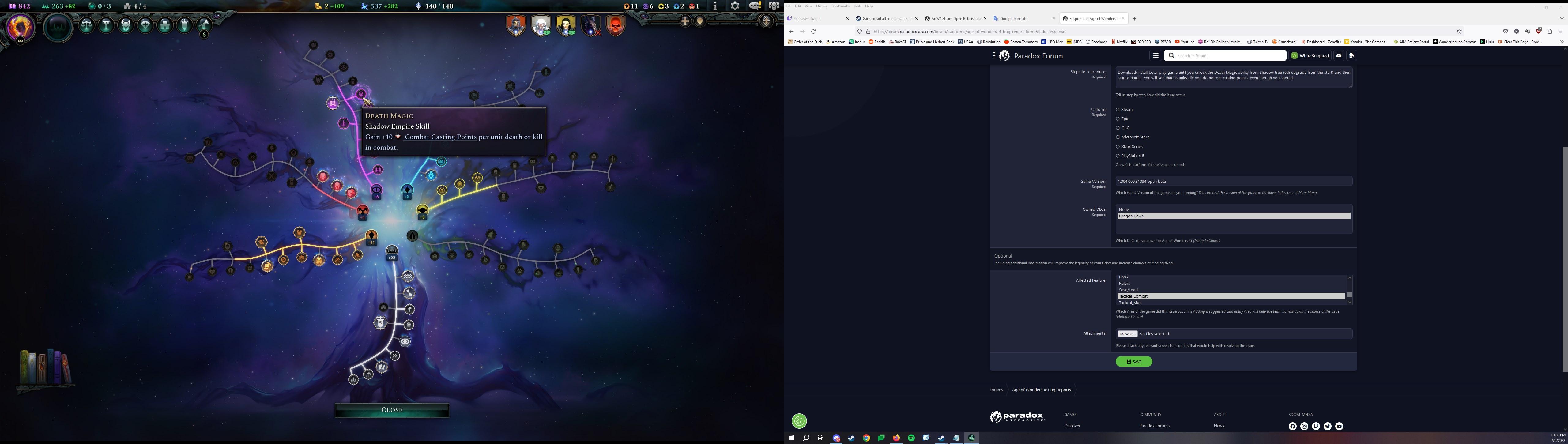
Task: Click the Spotify icon in the taskbar
Action: click(x=911, y=438)
